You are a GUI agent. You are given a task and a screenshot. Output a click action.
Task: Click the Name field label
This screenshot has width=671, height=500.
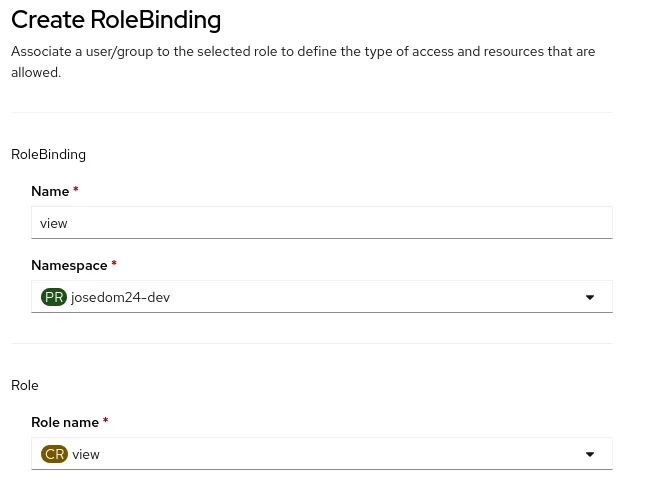(50, 191)
